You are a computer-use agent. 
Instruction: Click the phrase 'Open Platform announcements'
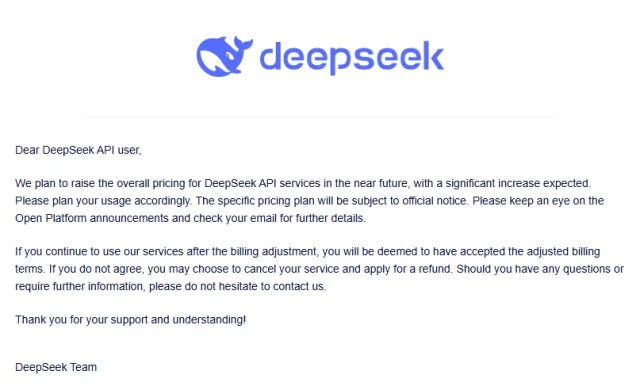click(92, 218)
